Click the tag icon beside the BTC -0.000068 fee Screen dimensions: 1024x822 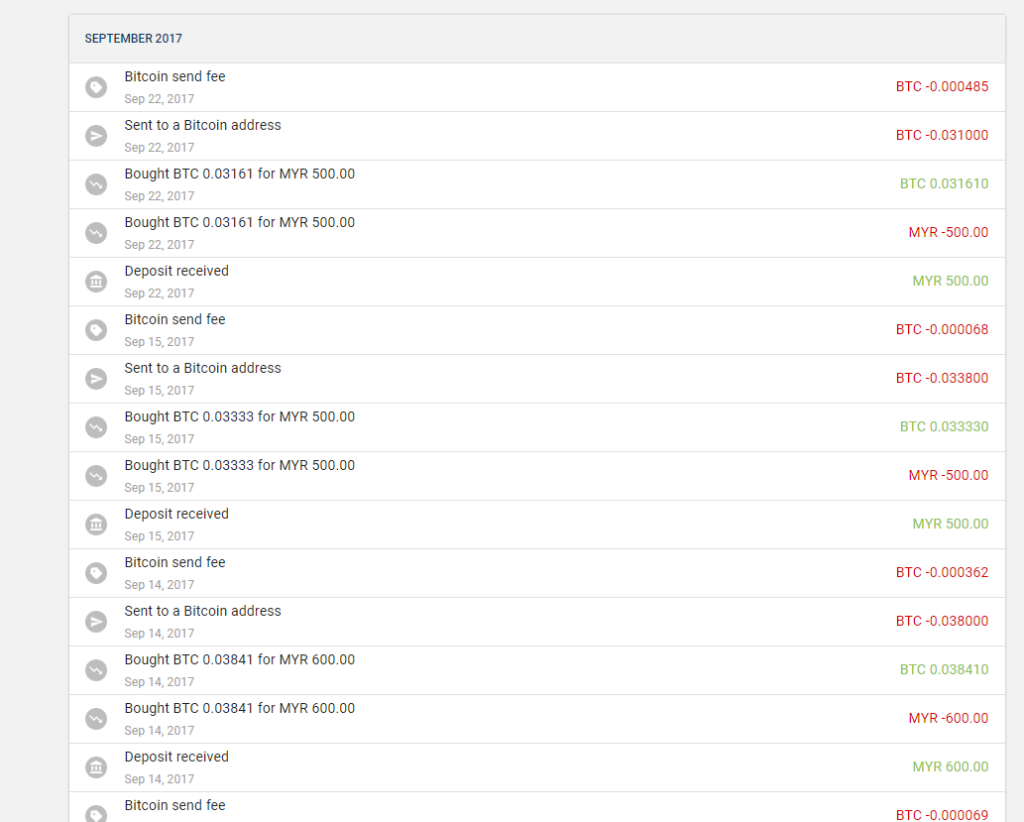click(96, 330)
